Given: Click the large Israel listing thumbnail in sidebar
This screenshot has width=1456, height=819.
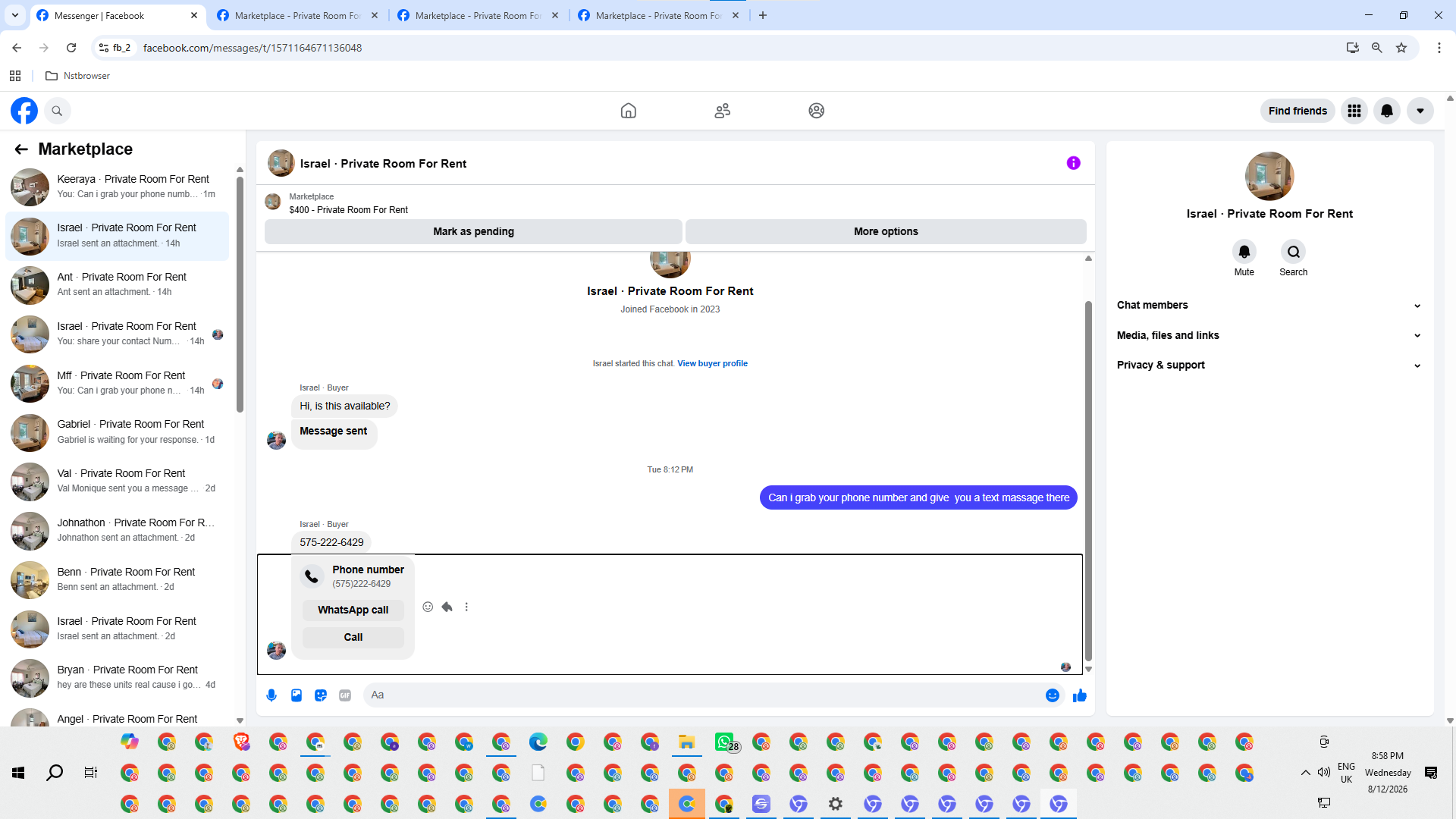Looking at the screenshot, I should (x=1269, y=176).
